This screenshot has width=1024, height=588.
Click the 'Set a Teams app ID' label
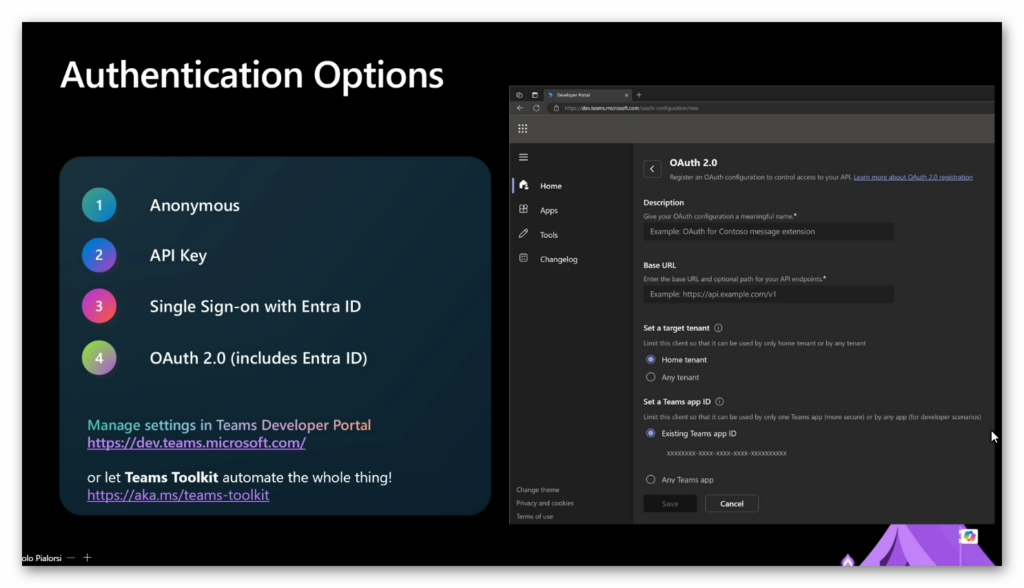[x=677, y=402]
